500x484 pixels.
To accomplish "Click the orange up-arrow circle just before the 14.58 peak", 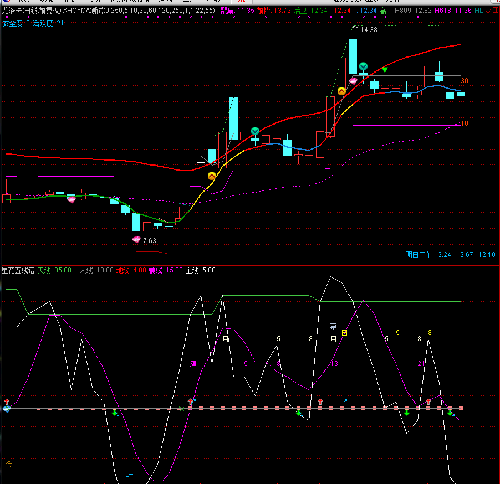I will (x=342, y=91).
